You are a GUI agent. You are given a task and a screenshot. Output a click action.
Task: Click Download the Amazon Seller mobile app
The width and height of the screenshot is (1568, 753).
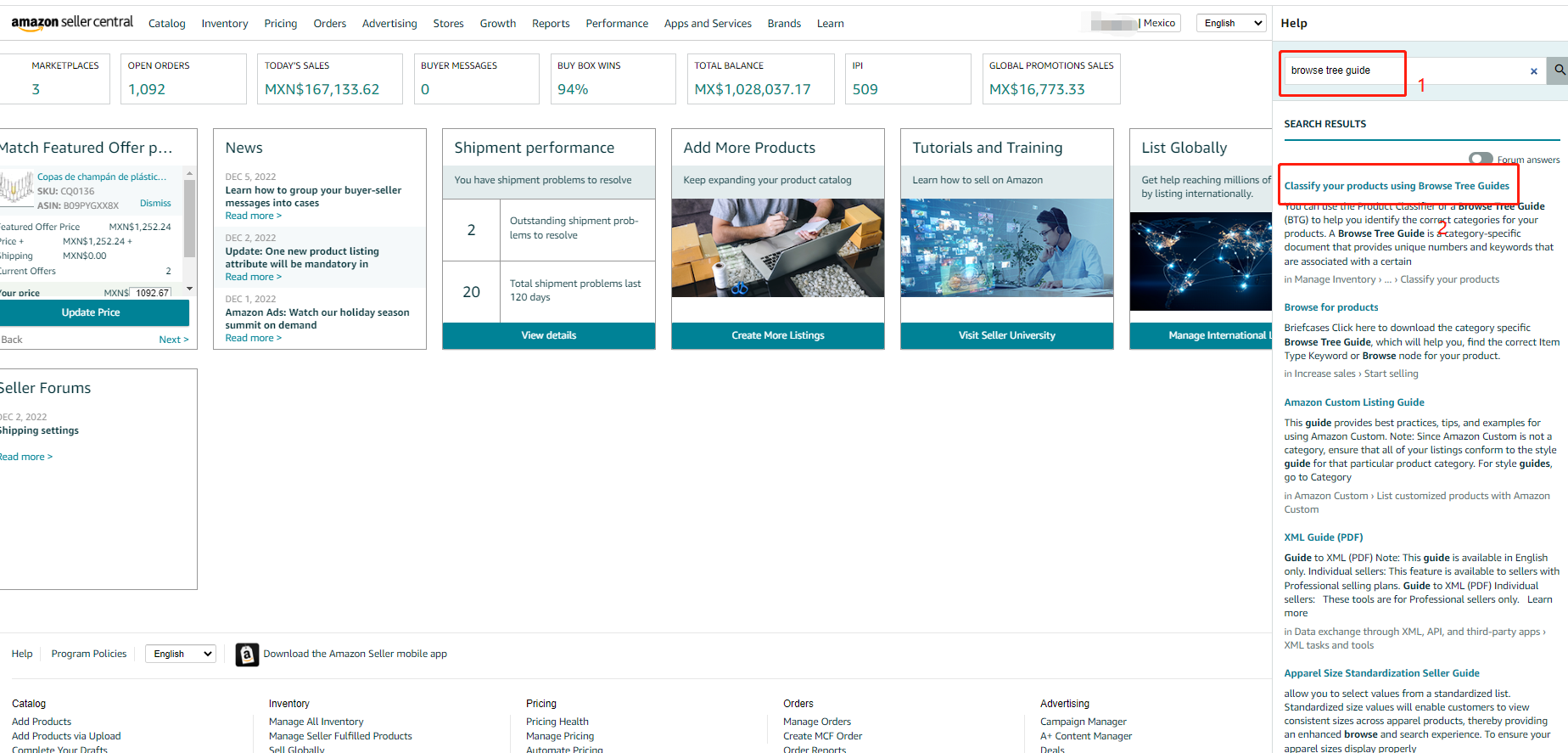(355, 654)
